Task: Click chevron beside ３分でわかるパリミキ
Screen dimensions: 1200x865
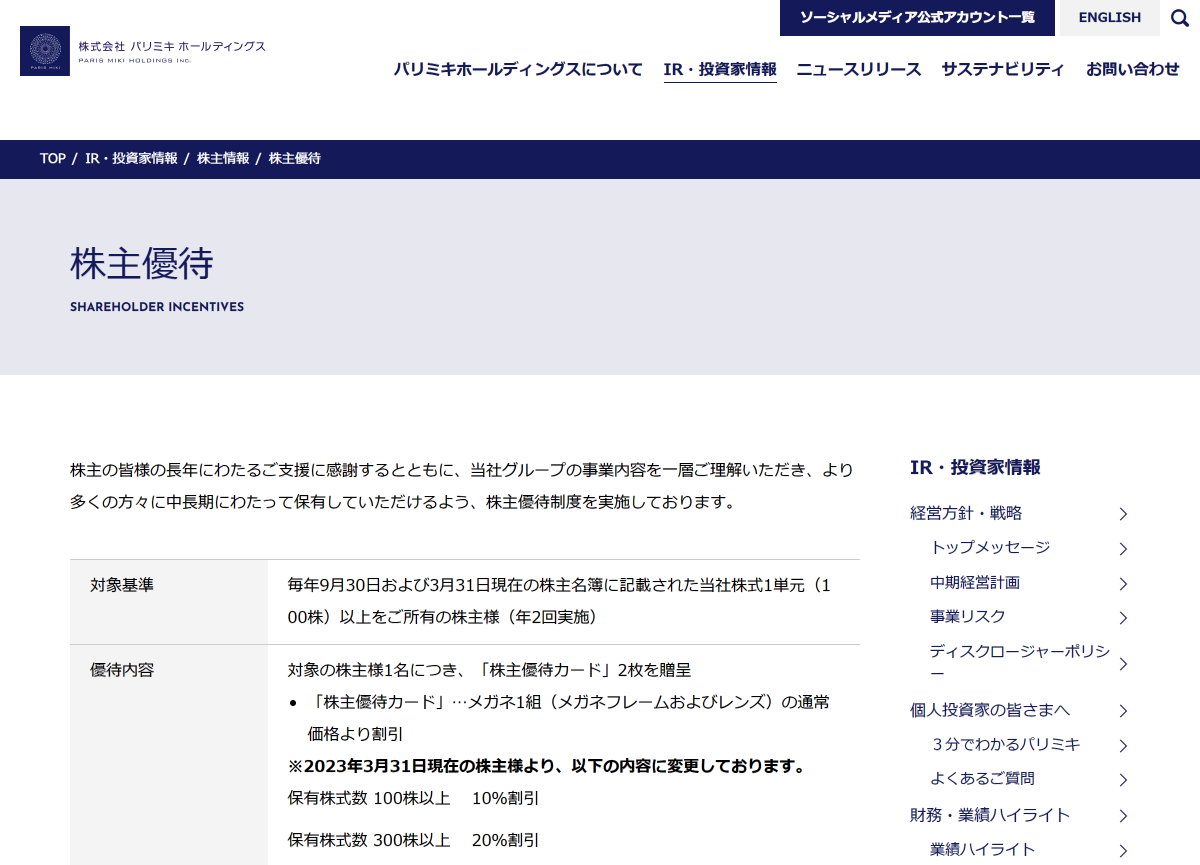Action: (x=1123, y=746)
